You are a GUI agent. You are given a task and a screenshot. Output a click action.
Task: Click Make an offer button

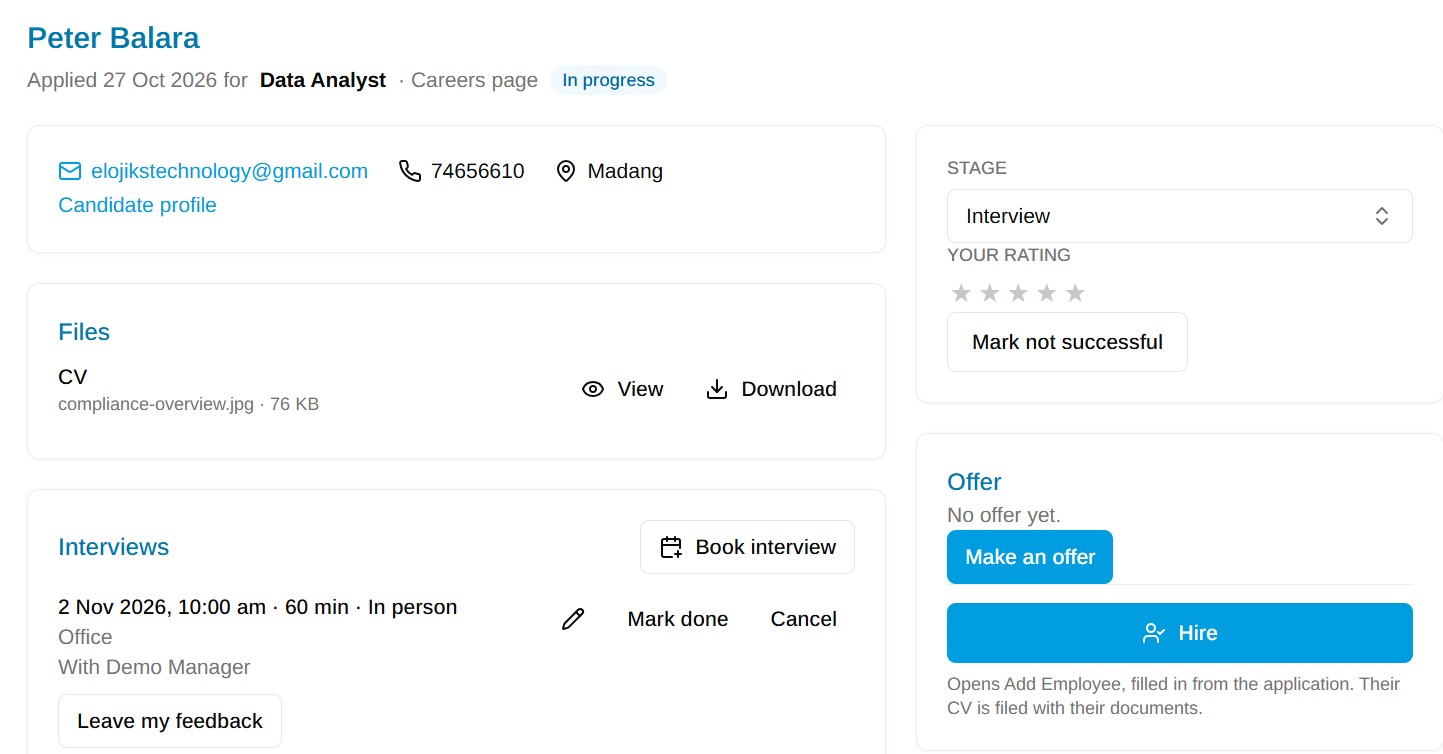pyautogui.click(x=1030, y=557)
